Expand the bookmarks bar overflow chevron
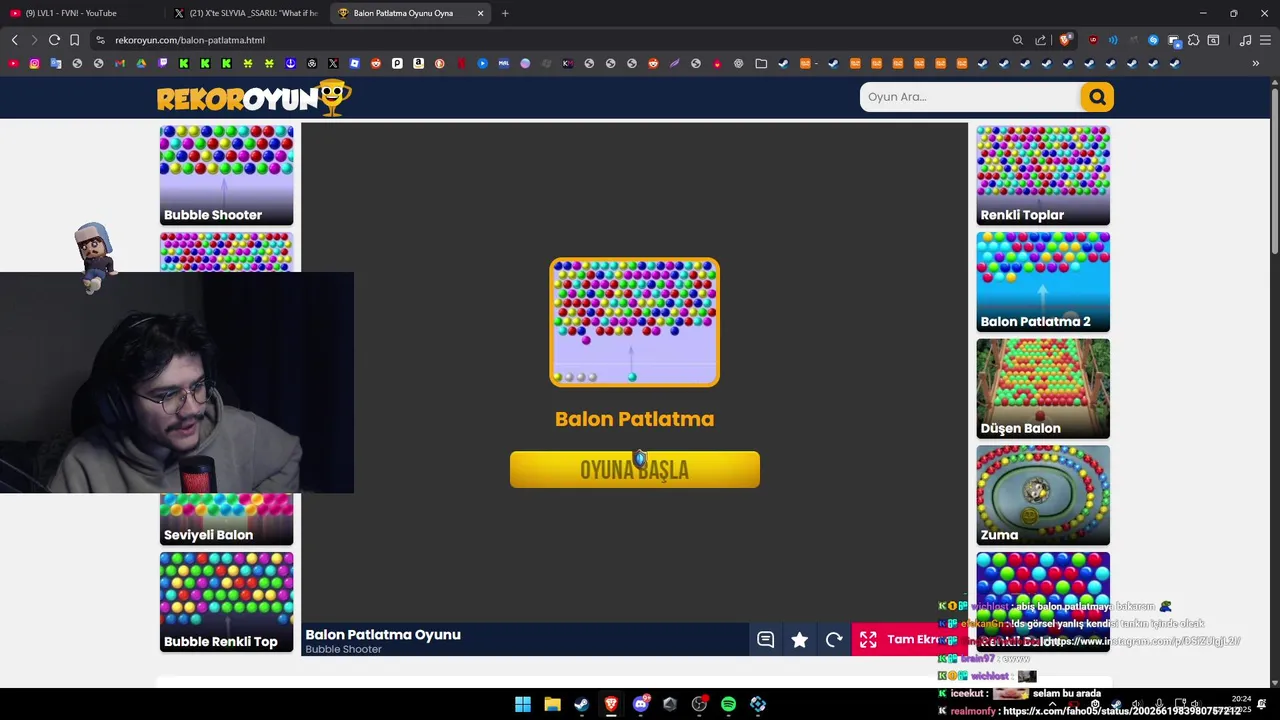The width and height of the screenshot is (1280, 720). tap(1255, 63)
